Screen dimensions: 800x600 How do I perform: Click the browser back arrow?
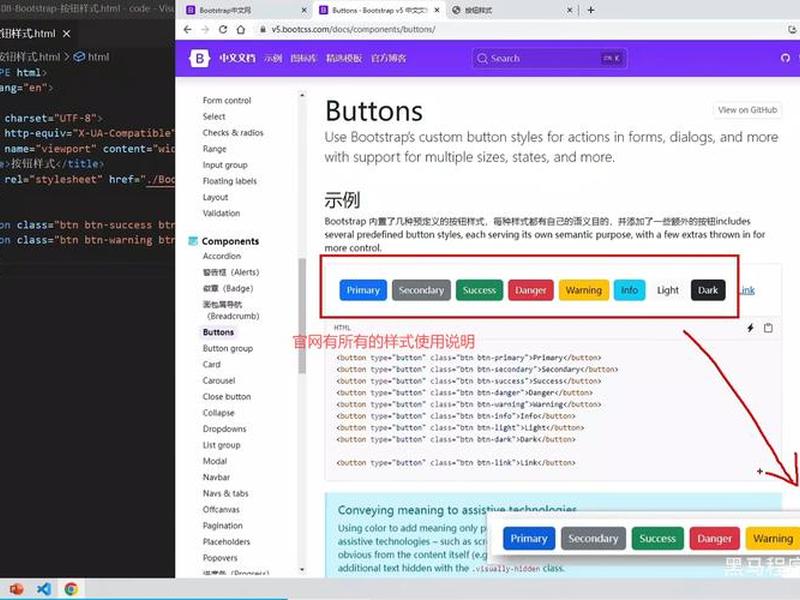[x=187, y=30]
